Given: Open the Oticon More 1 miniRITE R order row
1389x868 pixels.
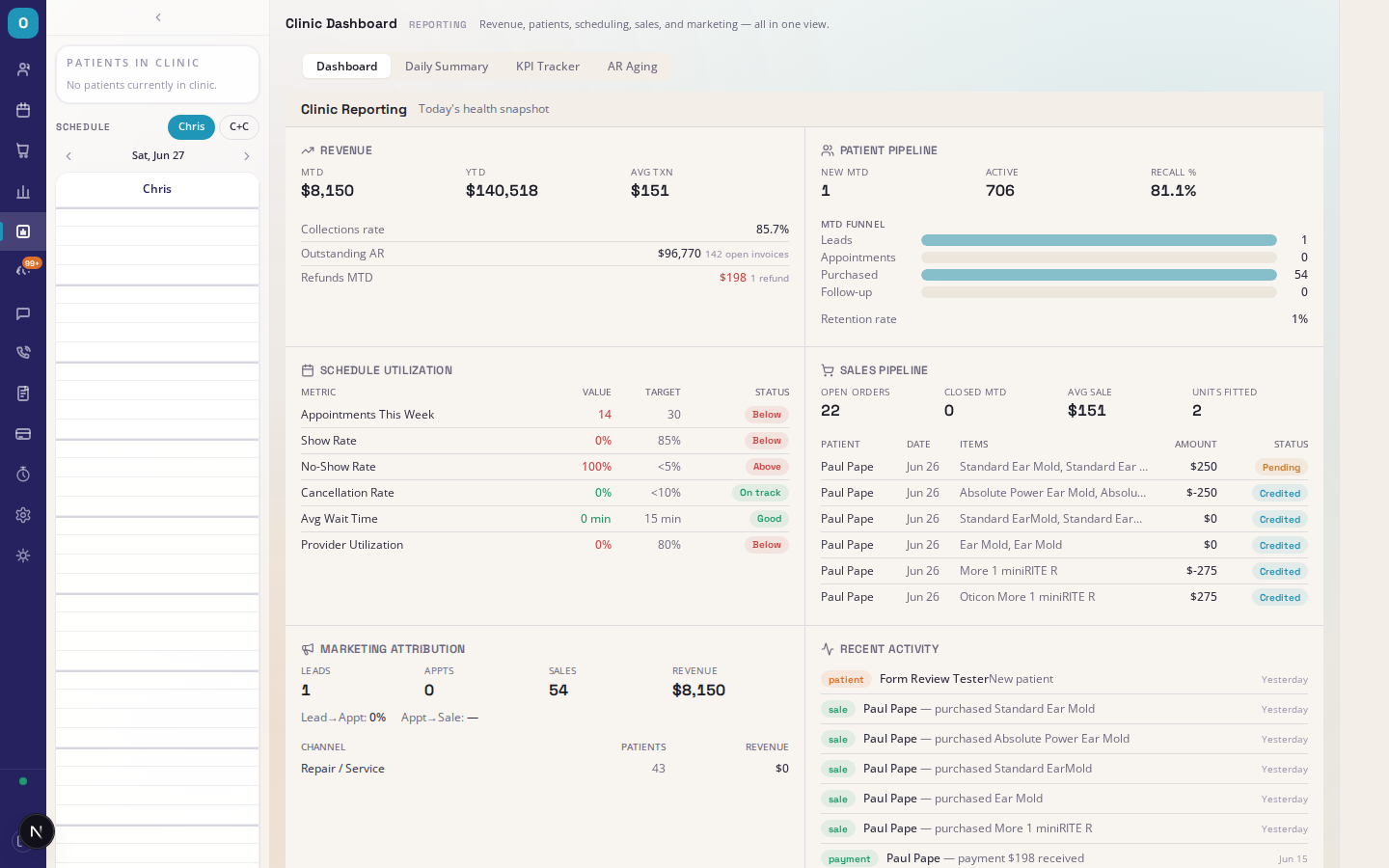Looking at the screenshot, I should coord(1064,597).
